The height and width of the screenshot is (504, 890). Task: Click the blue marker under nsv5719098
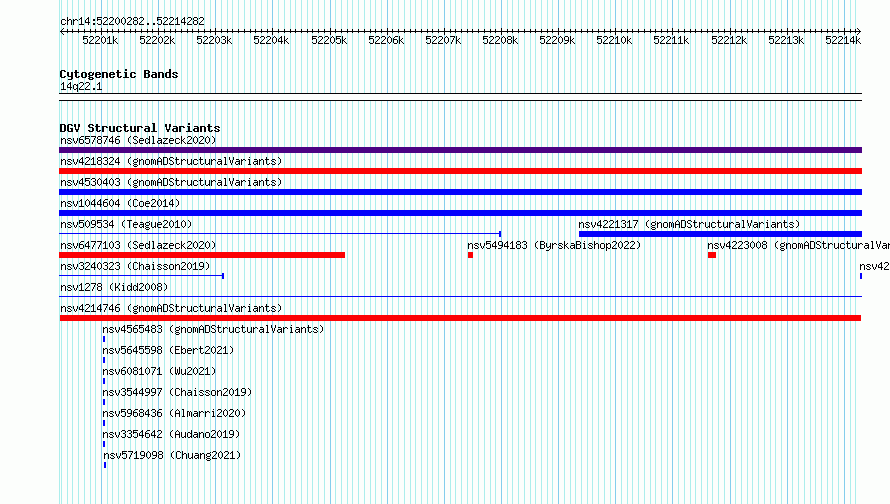pyautogui.click(x=105, y=465)
